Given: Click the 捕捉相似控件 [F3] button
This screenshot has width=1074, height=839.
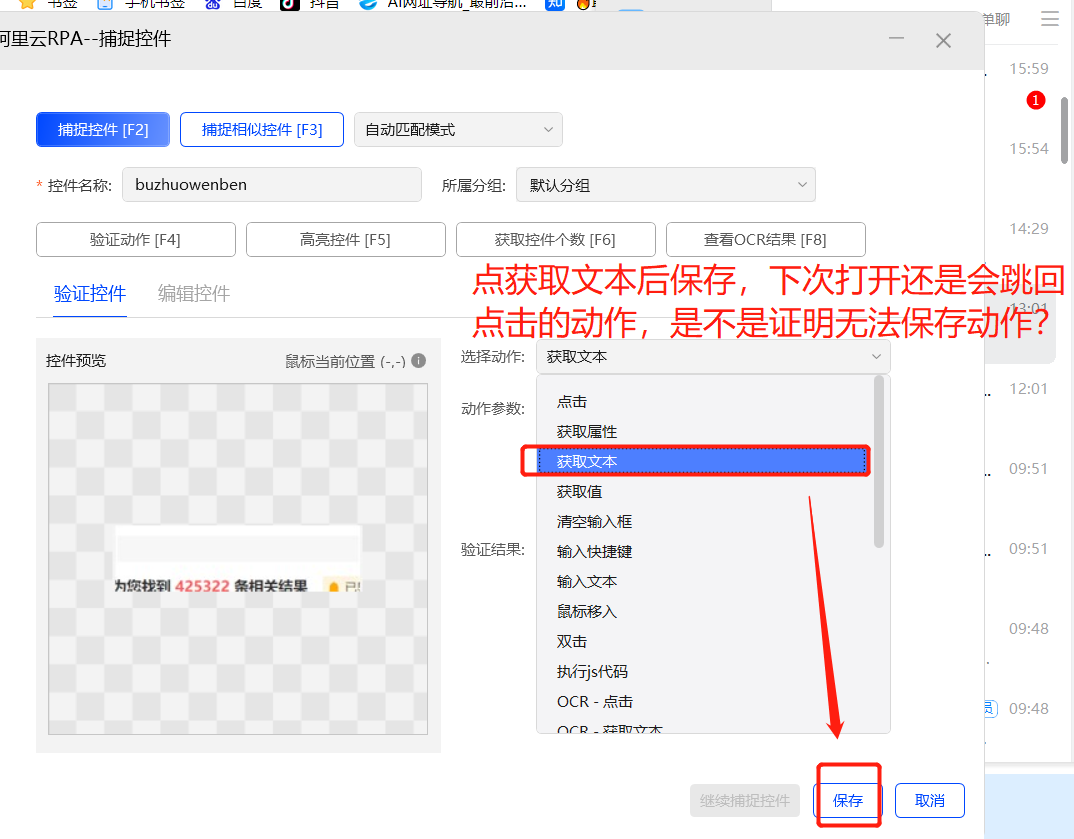Looking at the screenshot, I should 262,129.
